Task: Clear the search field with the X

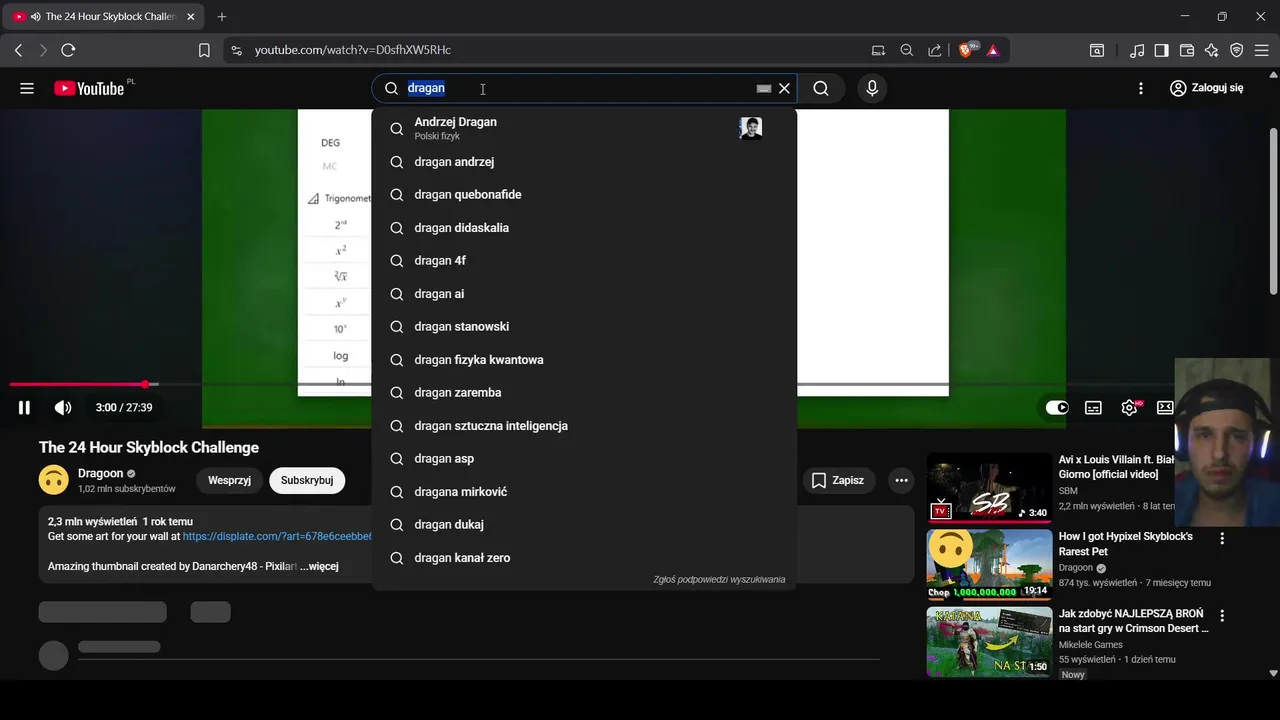Action: click(x=784, y=88)
